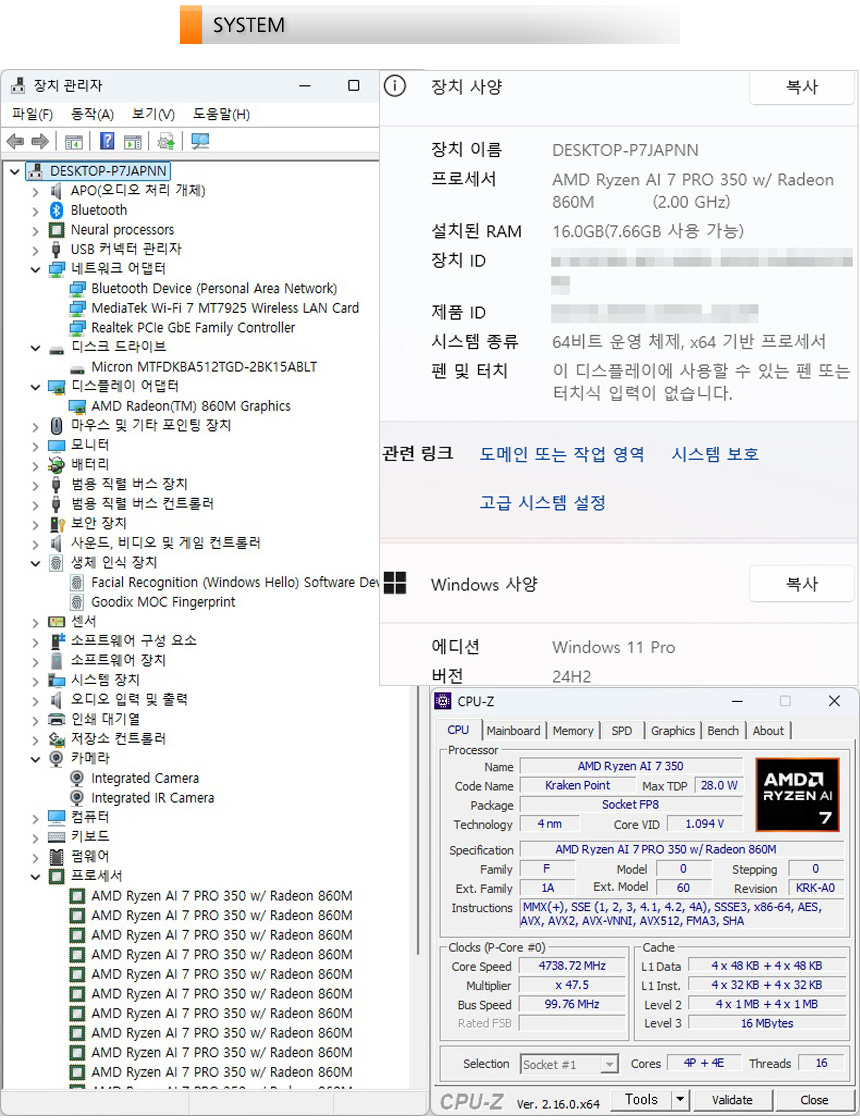Switch to the Bench tab in CPU-Z
The width and height of the screenshot is (860, 1120).
click(723, 731)
